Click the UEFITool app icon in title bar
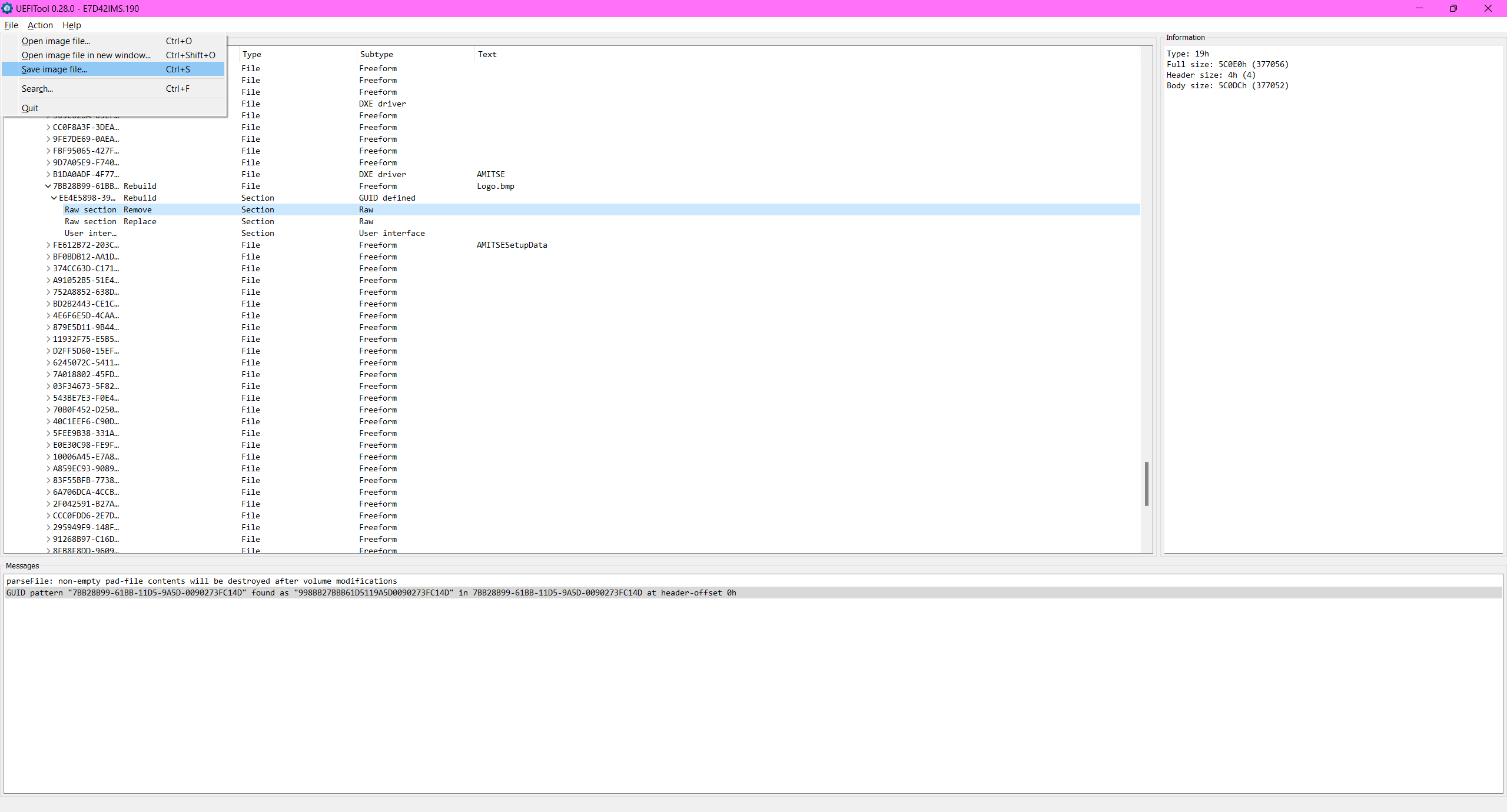Viewport: 1507px width, 812px height. pyautogui.click(x=7, y=8)
